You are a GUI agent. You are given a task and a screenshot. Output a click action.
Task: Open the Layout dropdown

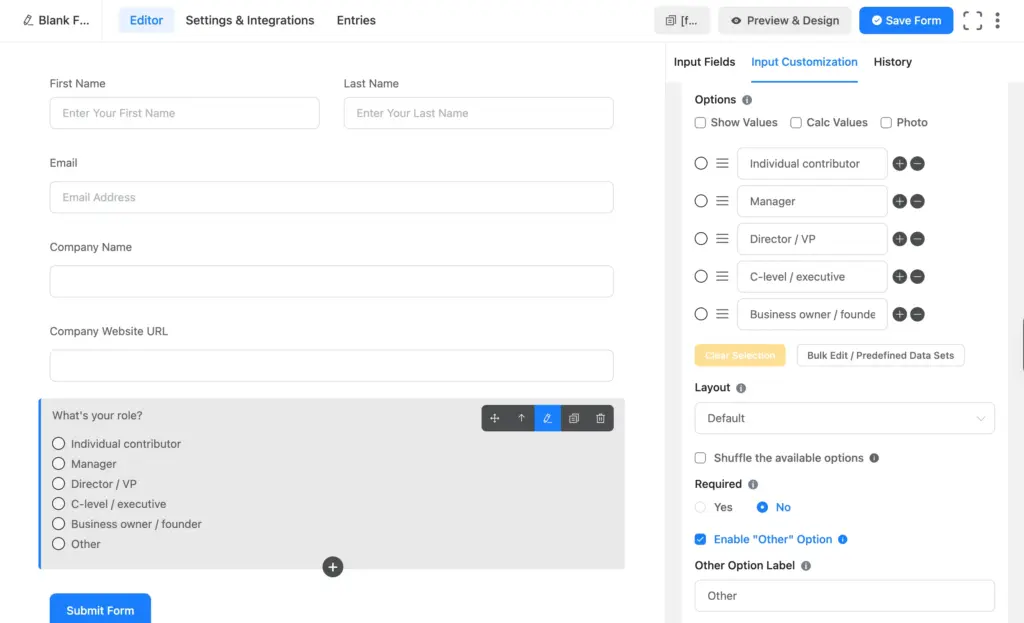[844, 418]
